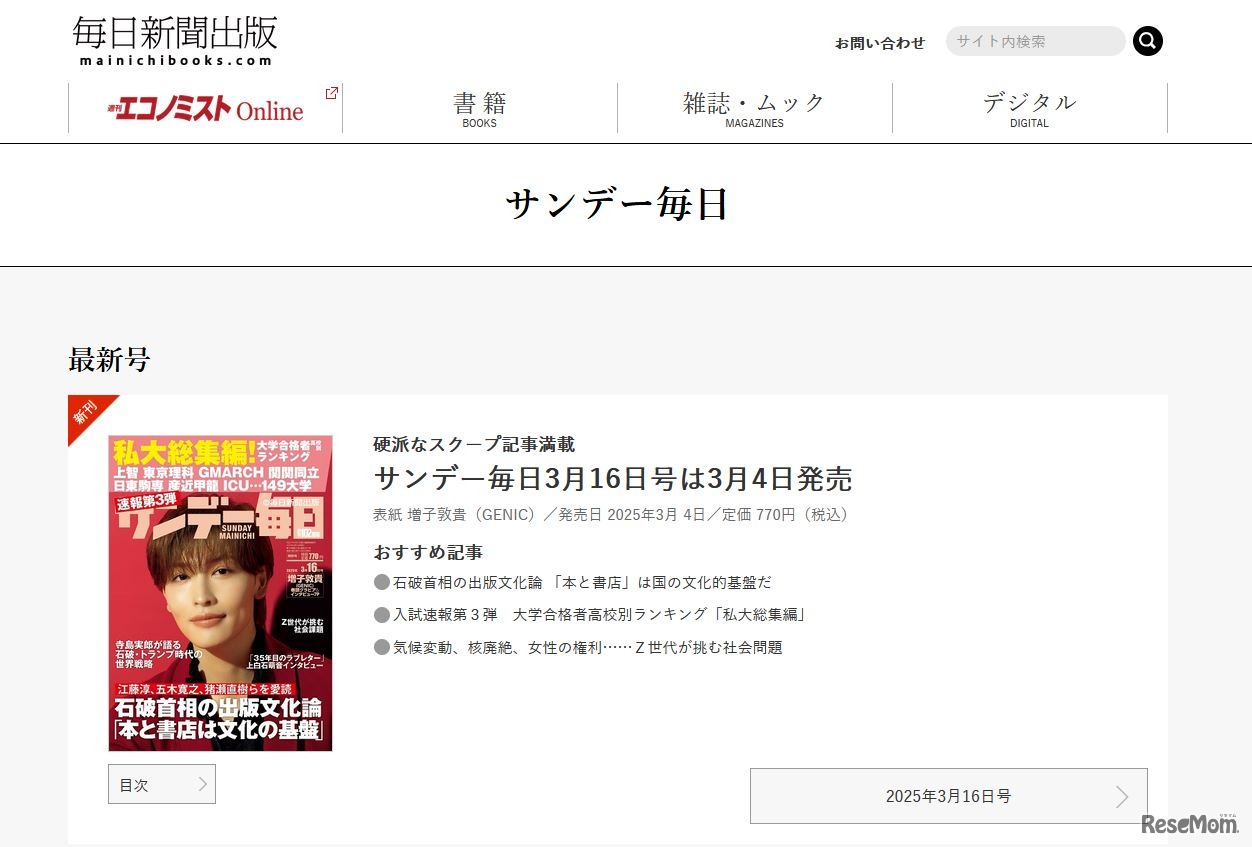Open the 目次 table of contents button
Image resolution: width=1252 pixels, height=847 pixels.
tap(162, 784)
